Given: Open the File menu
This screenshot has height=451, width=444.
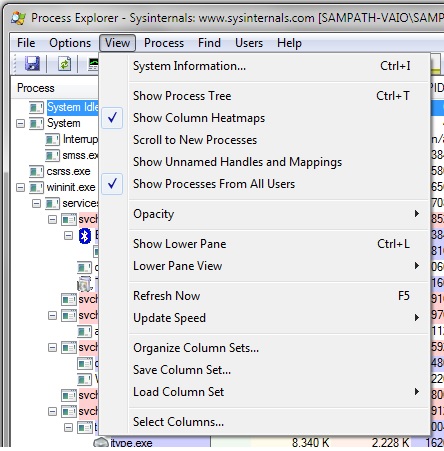Looking at the screenshot, I should [x=26, y=43].
